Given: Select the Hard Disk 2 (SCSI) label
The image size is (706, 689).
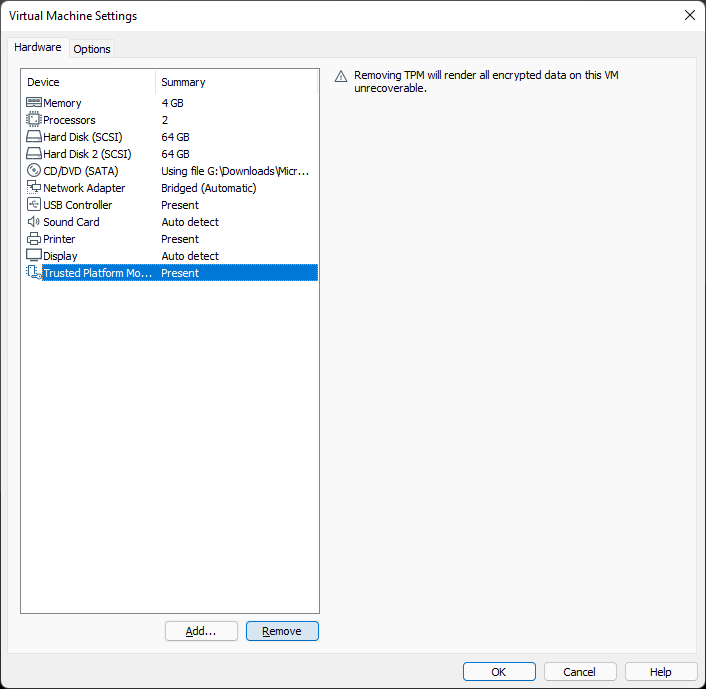Looking at the screenshot, I should point(87,154).
